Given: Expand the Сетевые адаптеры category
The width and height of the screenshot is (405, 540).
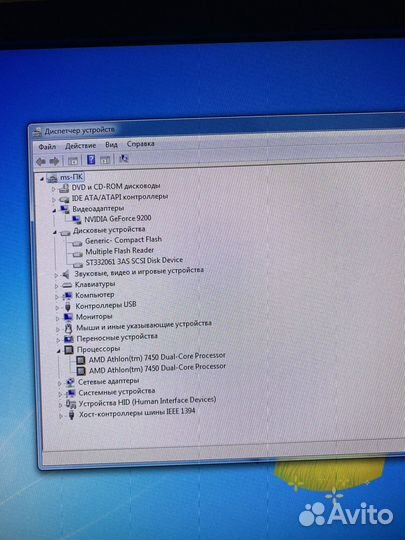Looking at the screenshot, I should click(60, 383).
